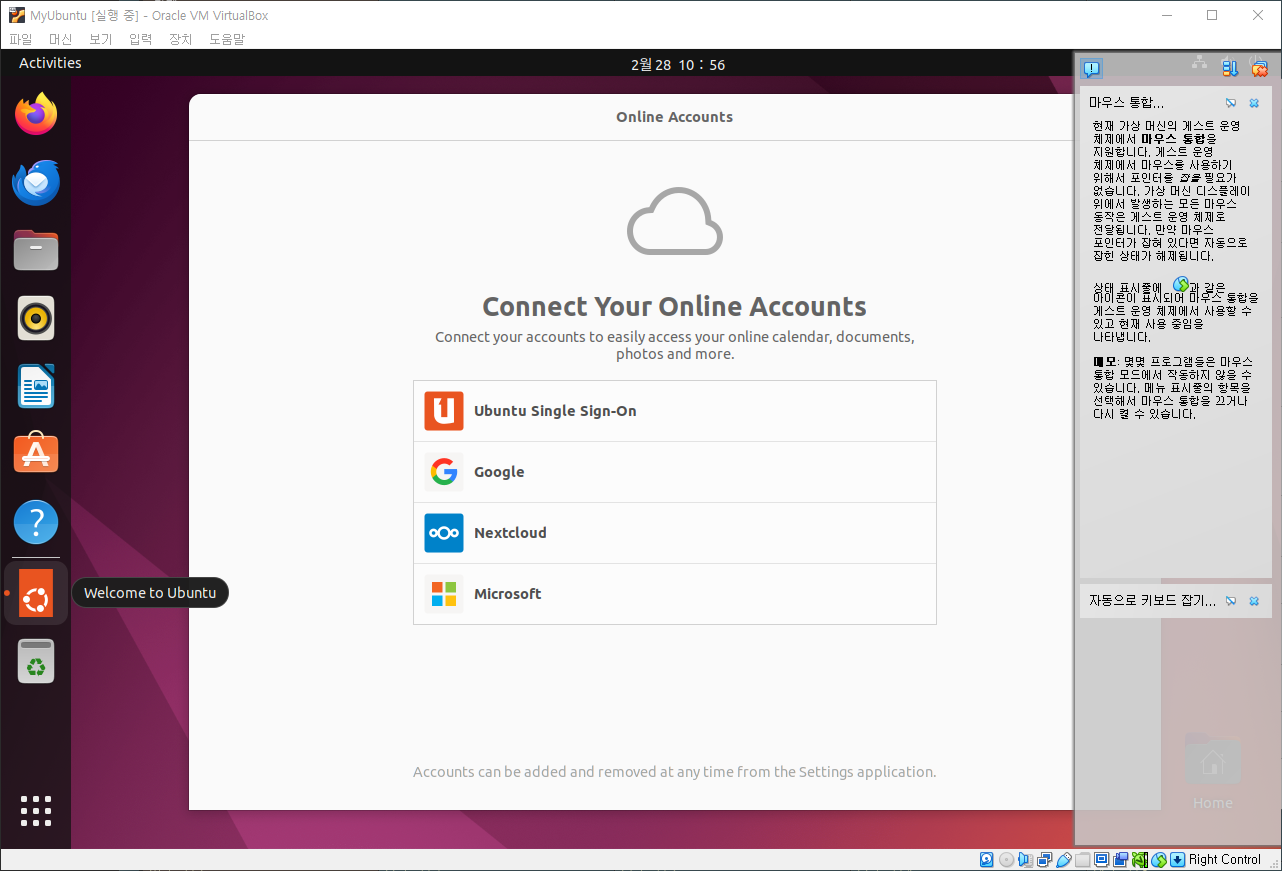This screenshot has width=1282, height=871.
Task: Open the Home folder on the desktop
Action: coord(1212,770)
